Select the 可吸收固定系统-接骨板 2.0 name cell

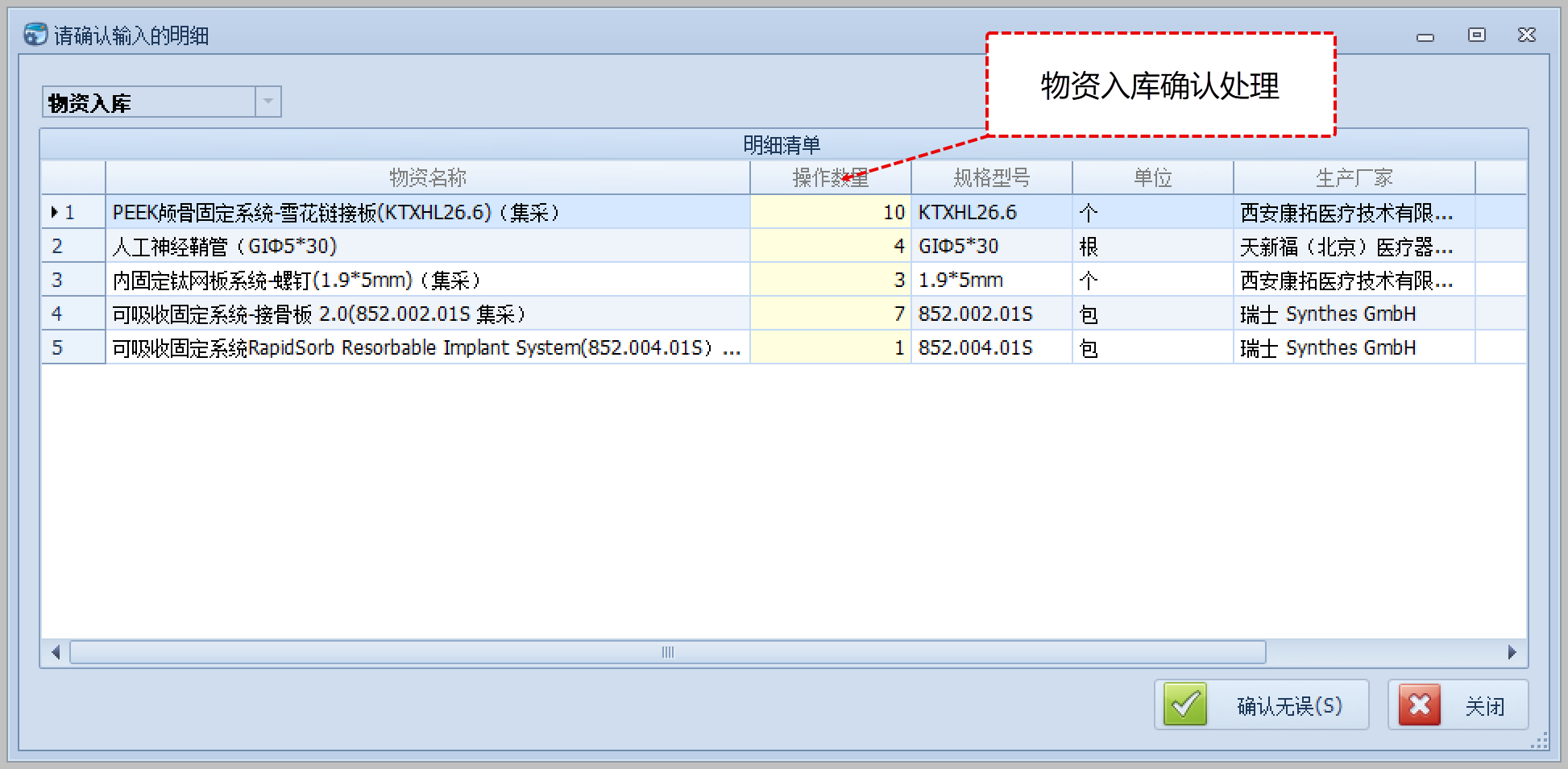pos(428,314)
